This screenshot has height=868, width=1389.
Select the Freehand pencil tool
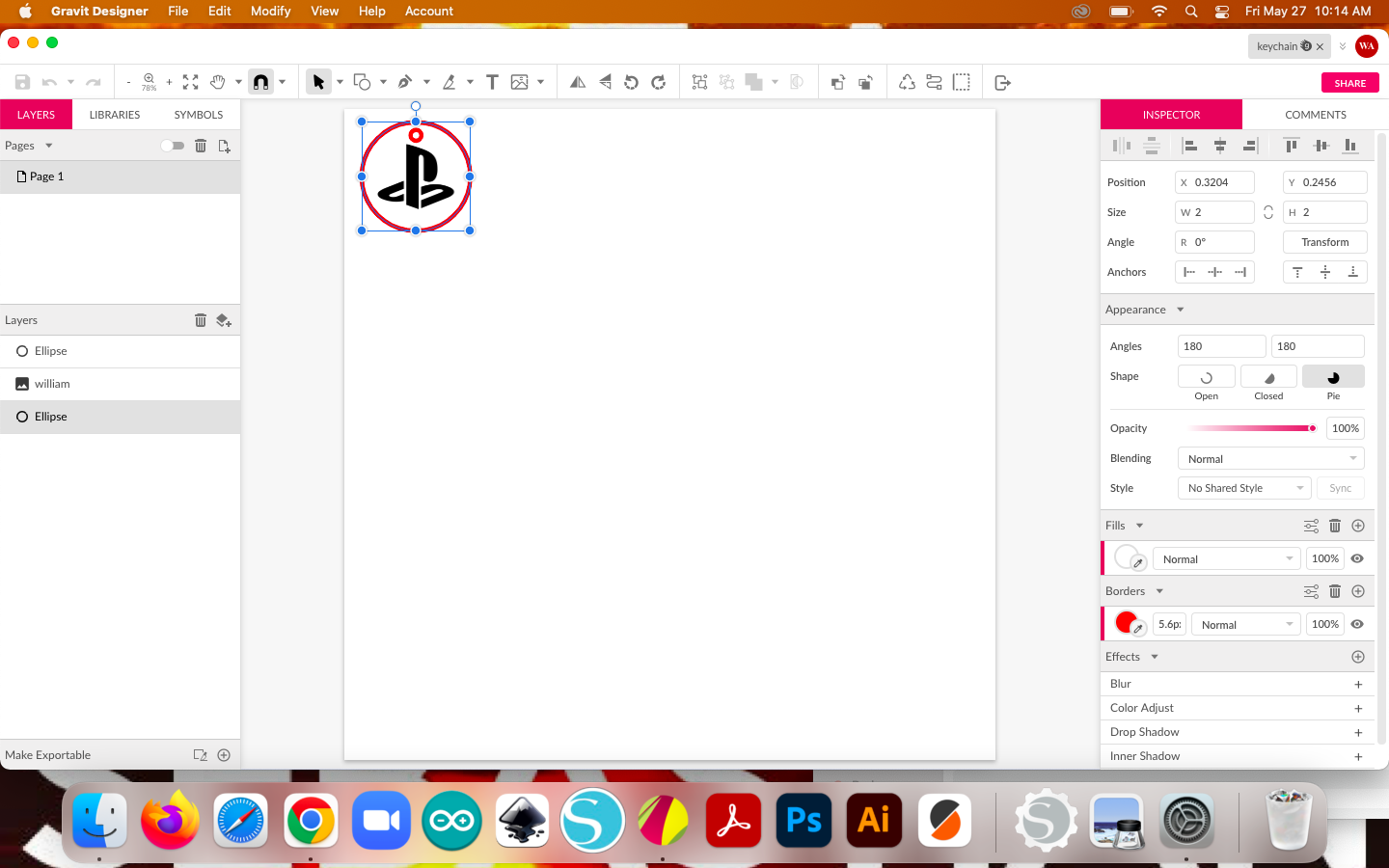449,82
